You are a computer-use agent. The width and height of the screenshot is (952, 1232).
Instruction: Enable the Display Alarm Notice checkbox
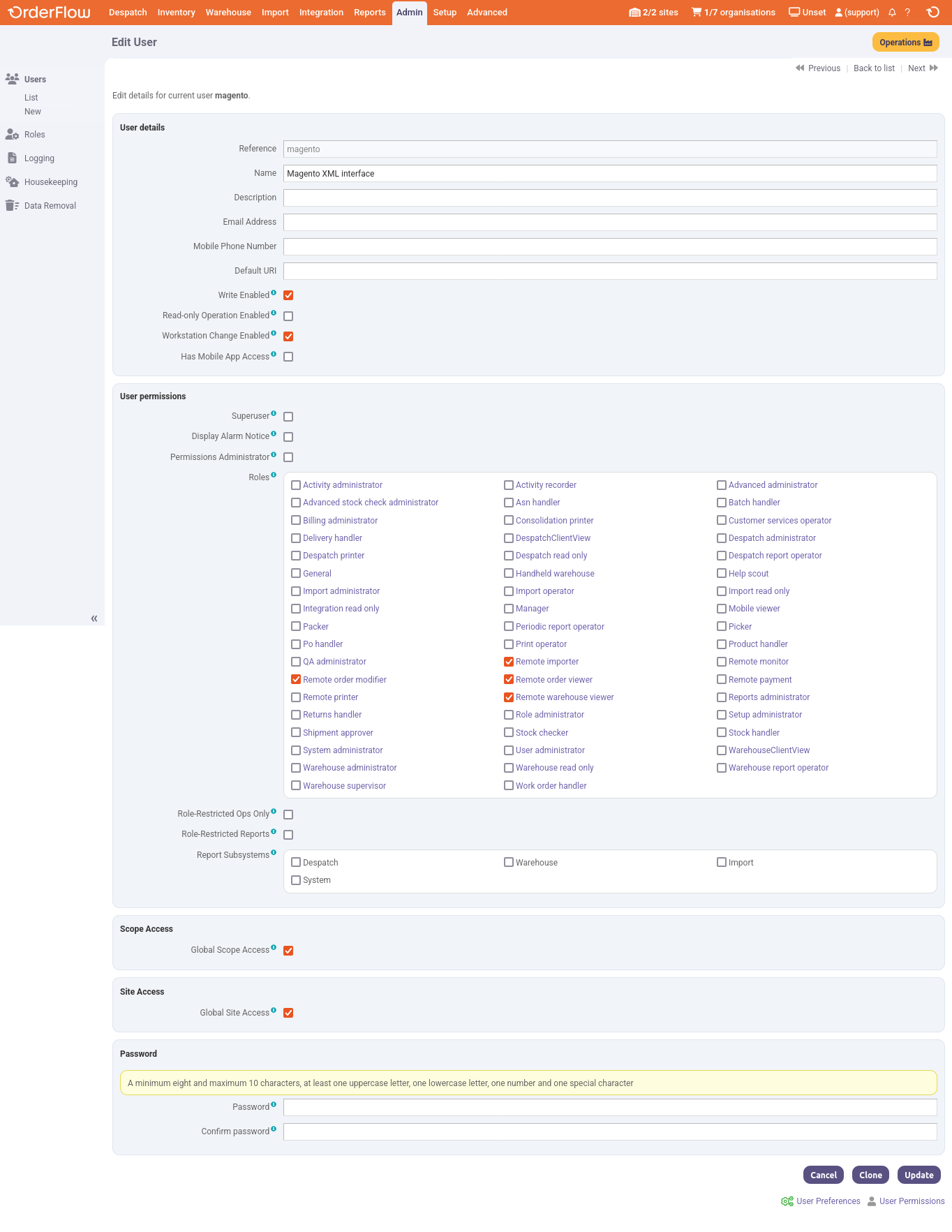(x=288, y=437)
